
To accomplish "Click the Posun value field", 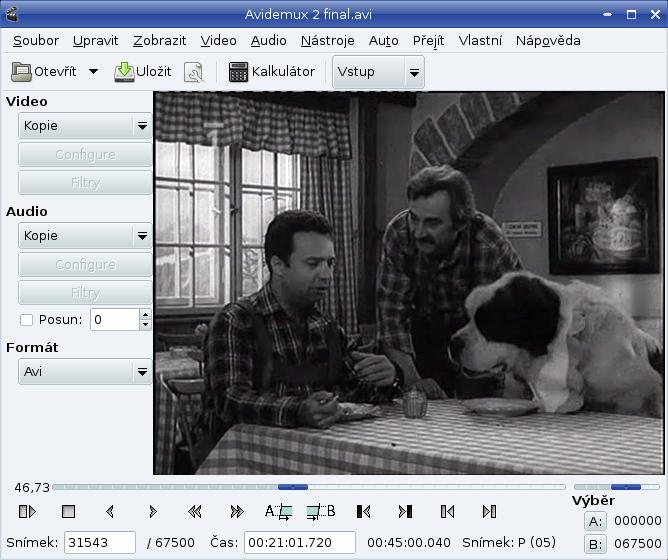I will [x=115, y=320].
